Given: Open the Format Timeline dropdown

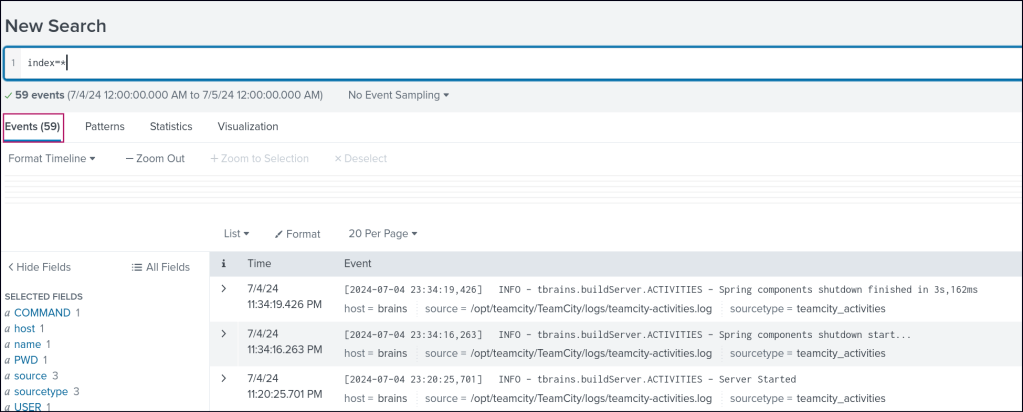Looking at the screenshot, I should [51, 158].
